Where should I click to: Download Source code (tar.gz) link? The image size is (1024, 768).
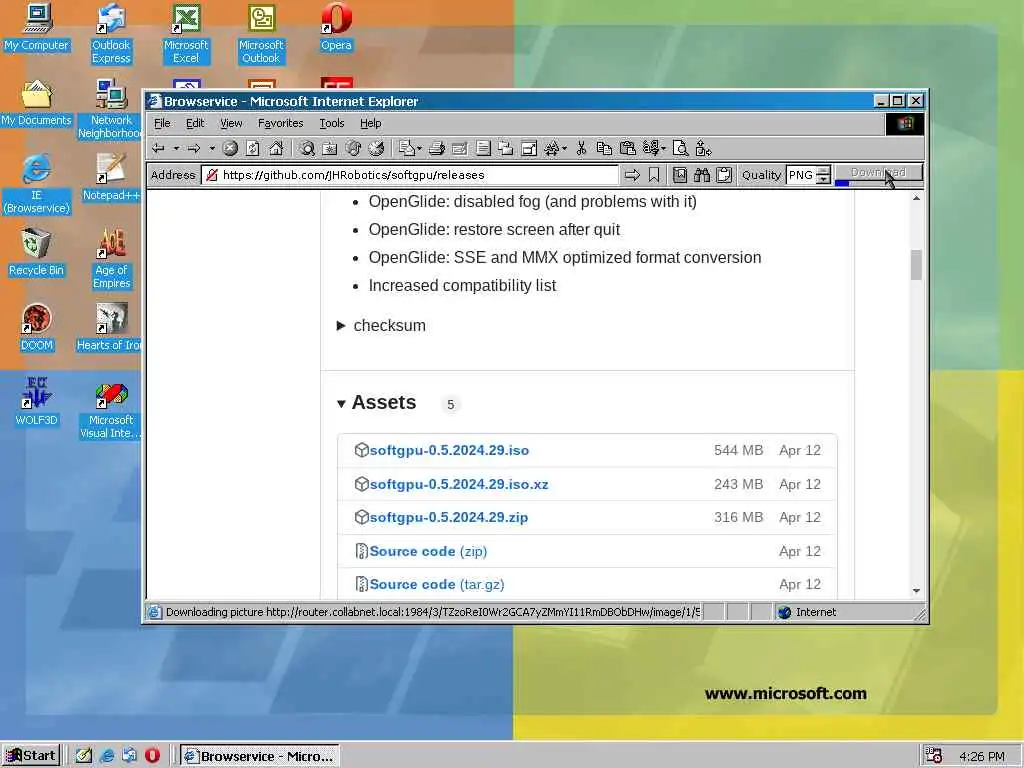point(437,585)
